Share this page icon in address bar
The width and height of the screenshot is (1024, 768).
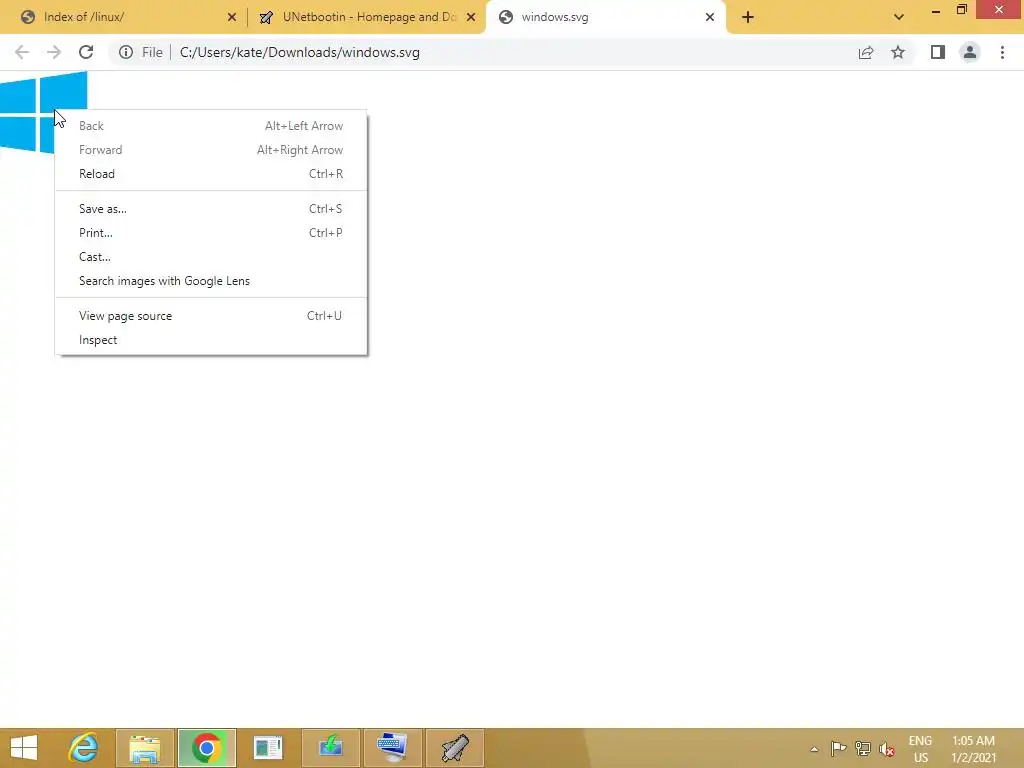pyautogui.click(x=866, y=52)
